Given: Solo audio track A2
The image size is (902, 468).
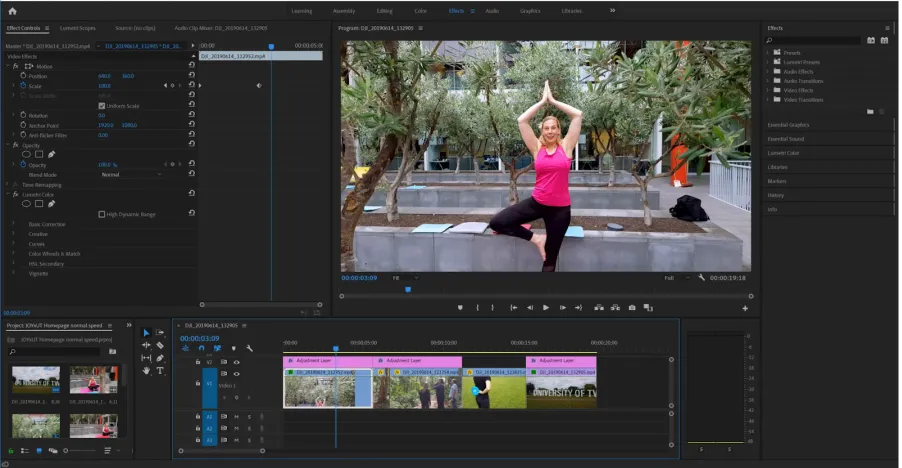Looking at the screenshot, I should [249, 428].
